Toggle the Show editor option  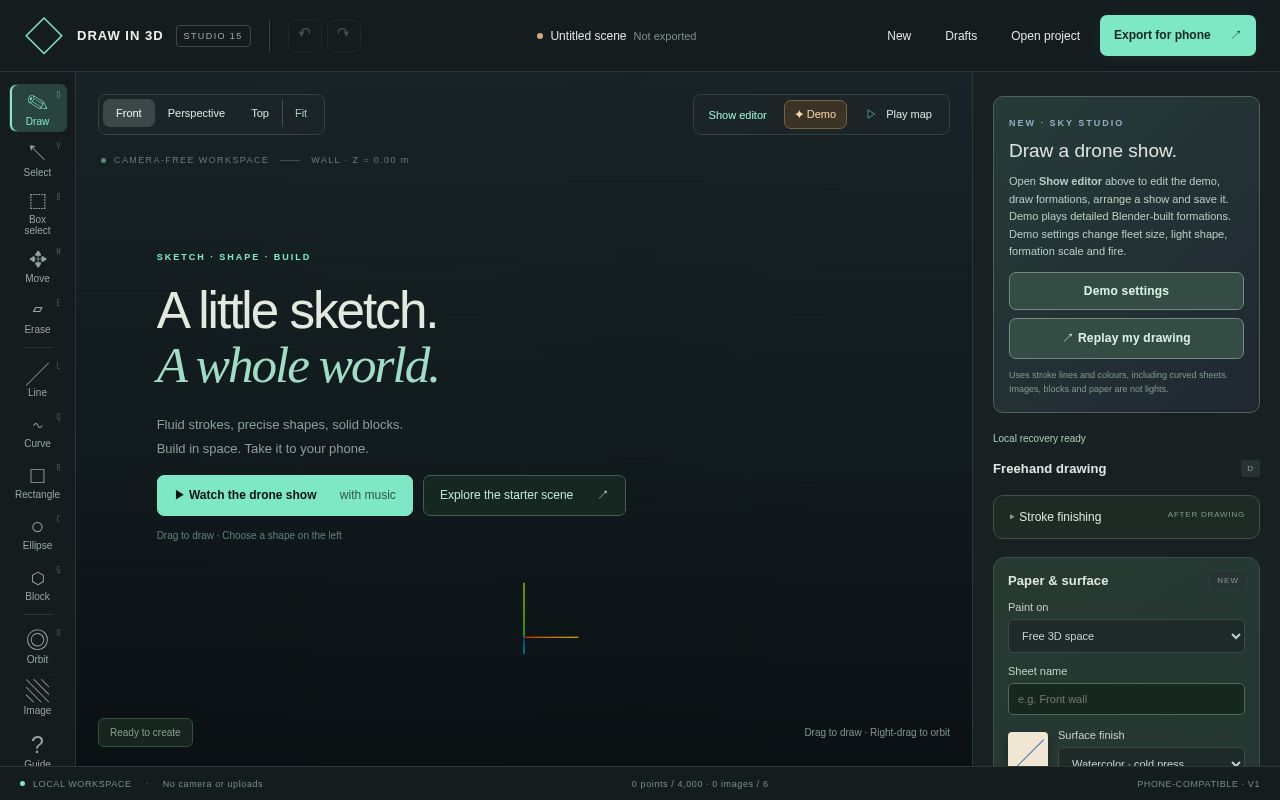tap(738, 115)
